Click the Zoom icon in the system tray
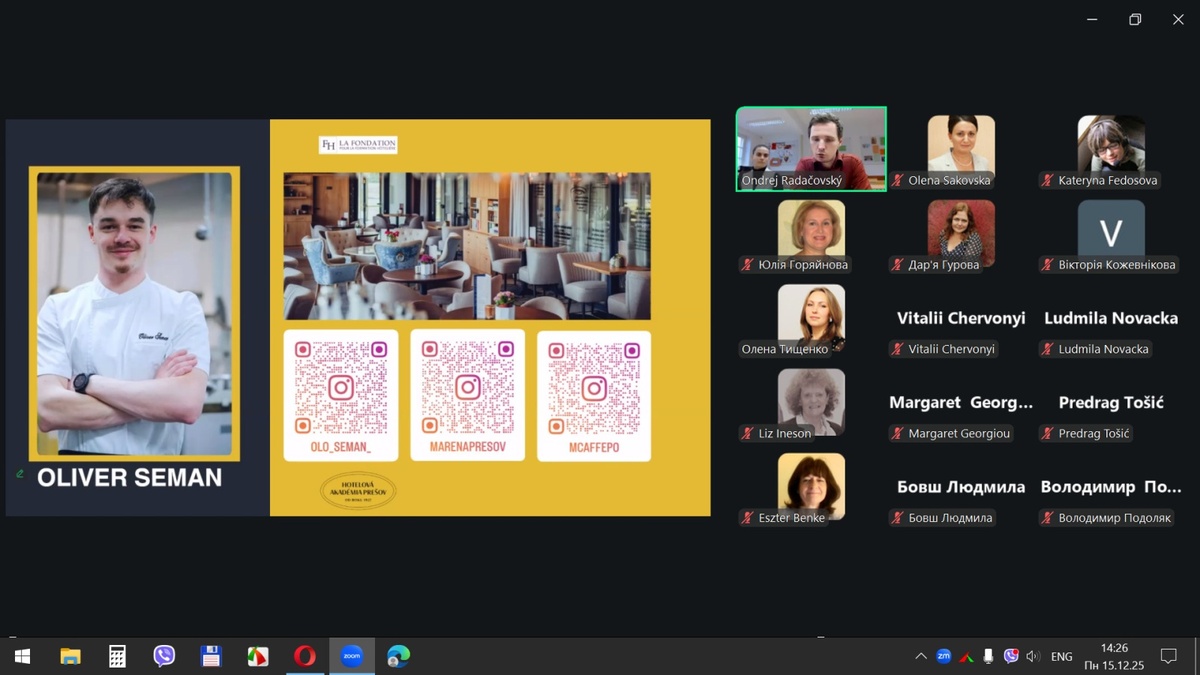 (x=943, y=656)
